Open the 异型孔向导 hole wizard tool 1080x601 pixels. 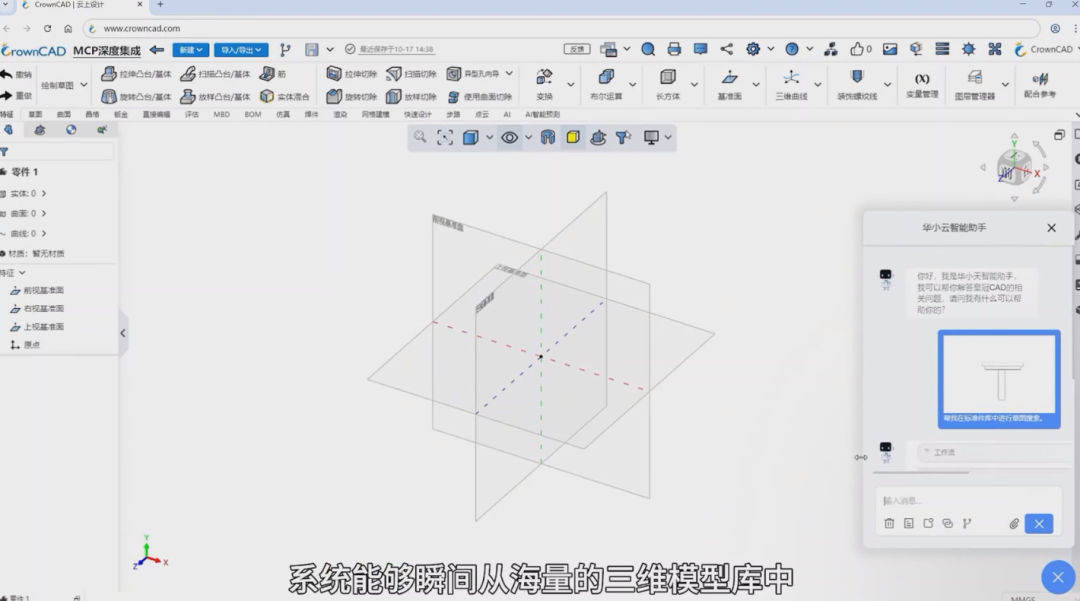pos(473,74)
